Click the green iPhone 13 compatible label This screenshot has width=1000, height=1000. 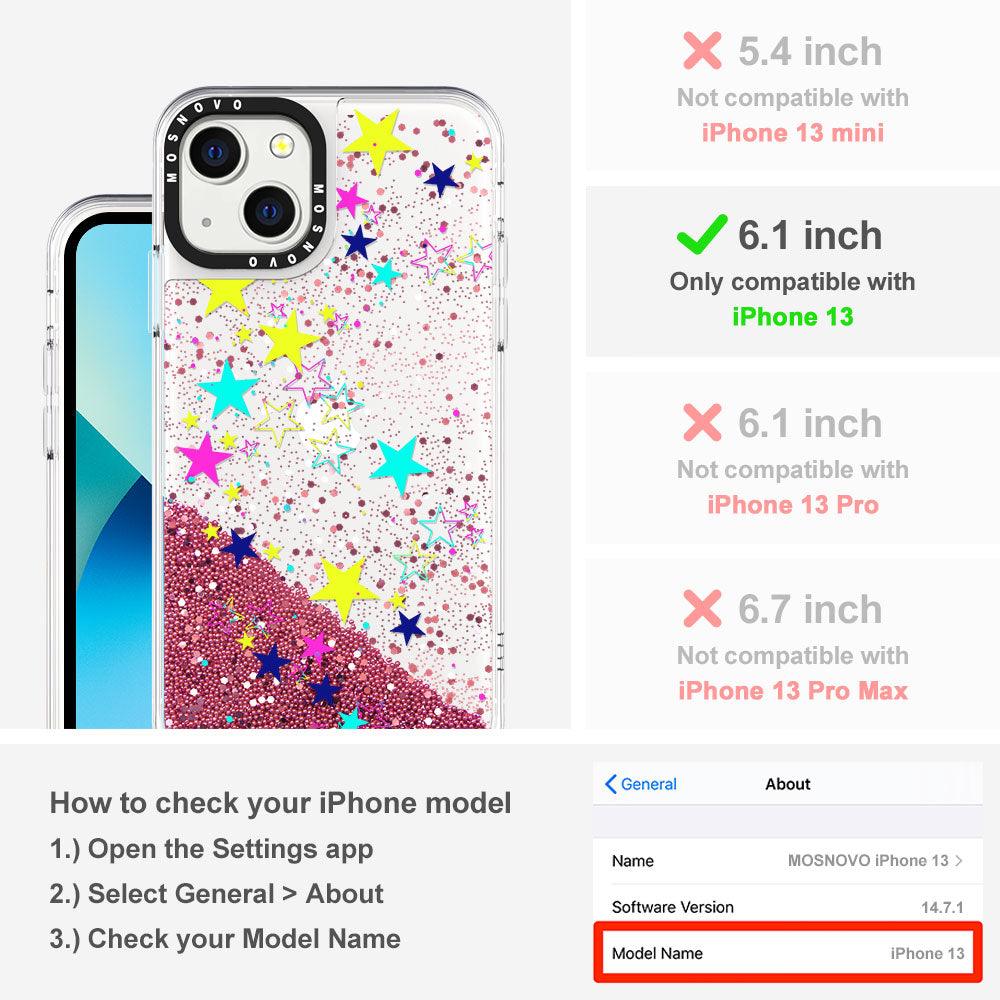pos(793,316)
